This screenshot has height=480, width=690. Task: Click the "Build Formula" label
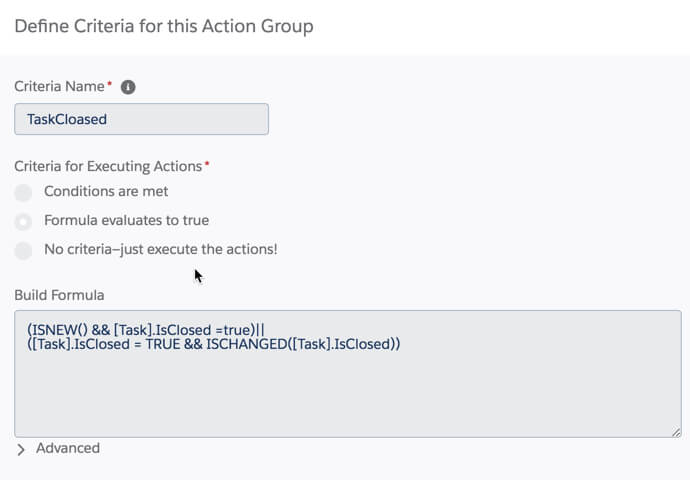click(59, 295)
